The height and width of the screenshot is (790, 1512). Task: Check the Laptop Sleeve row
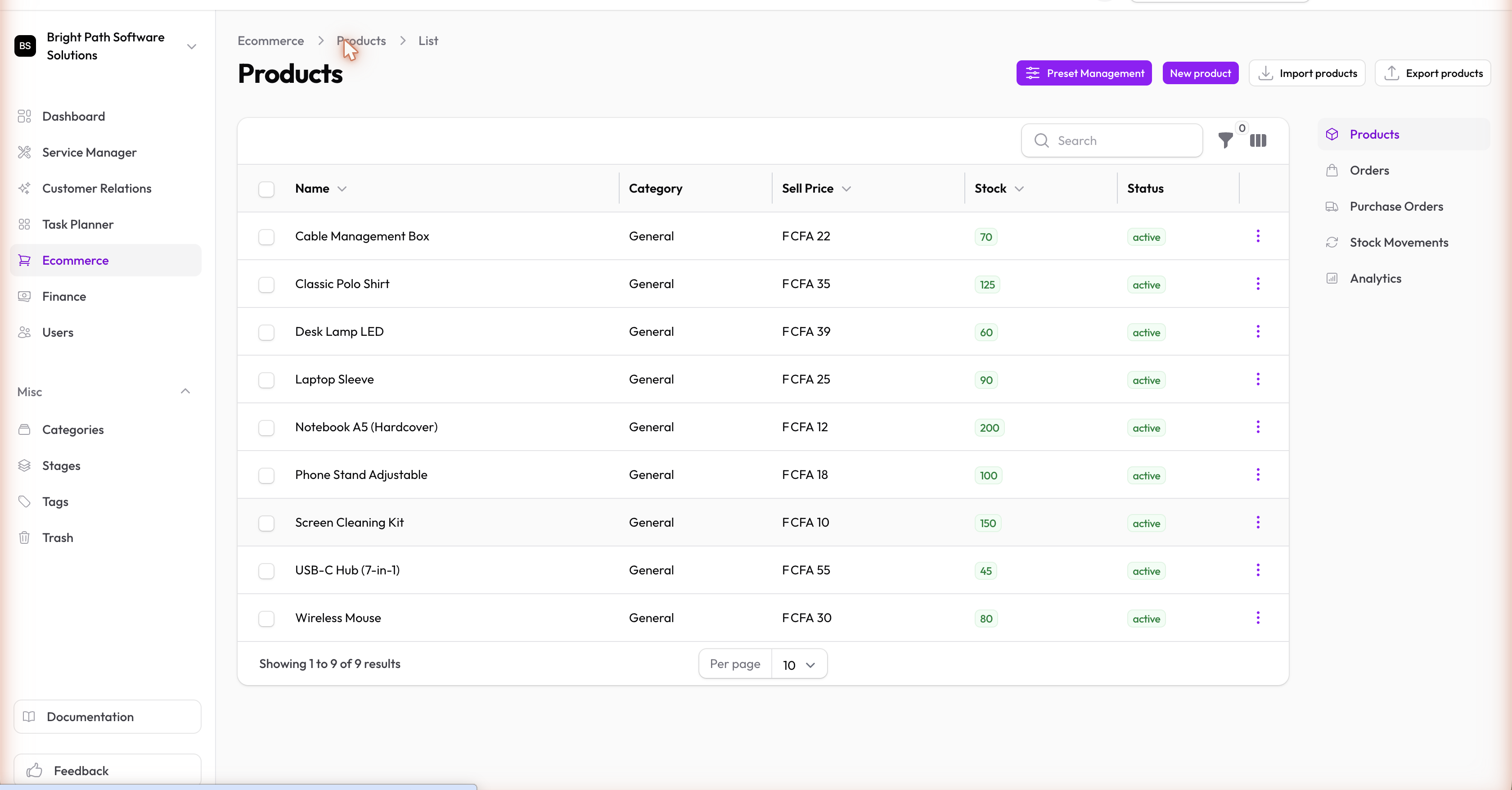point(266,380)
